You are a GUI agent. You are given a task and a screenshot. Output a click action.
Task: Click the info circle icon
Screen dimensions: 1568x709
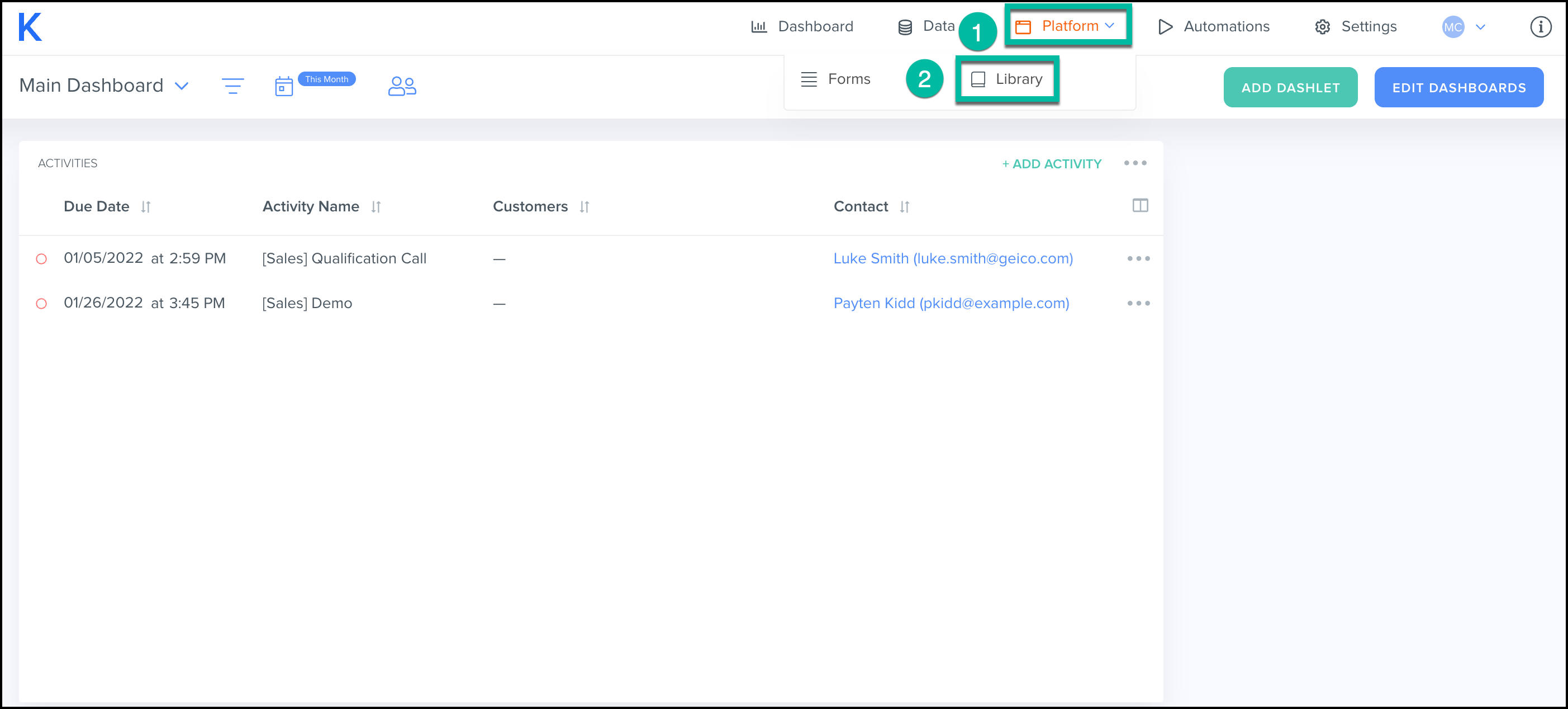(1540, 27)
